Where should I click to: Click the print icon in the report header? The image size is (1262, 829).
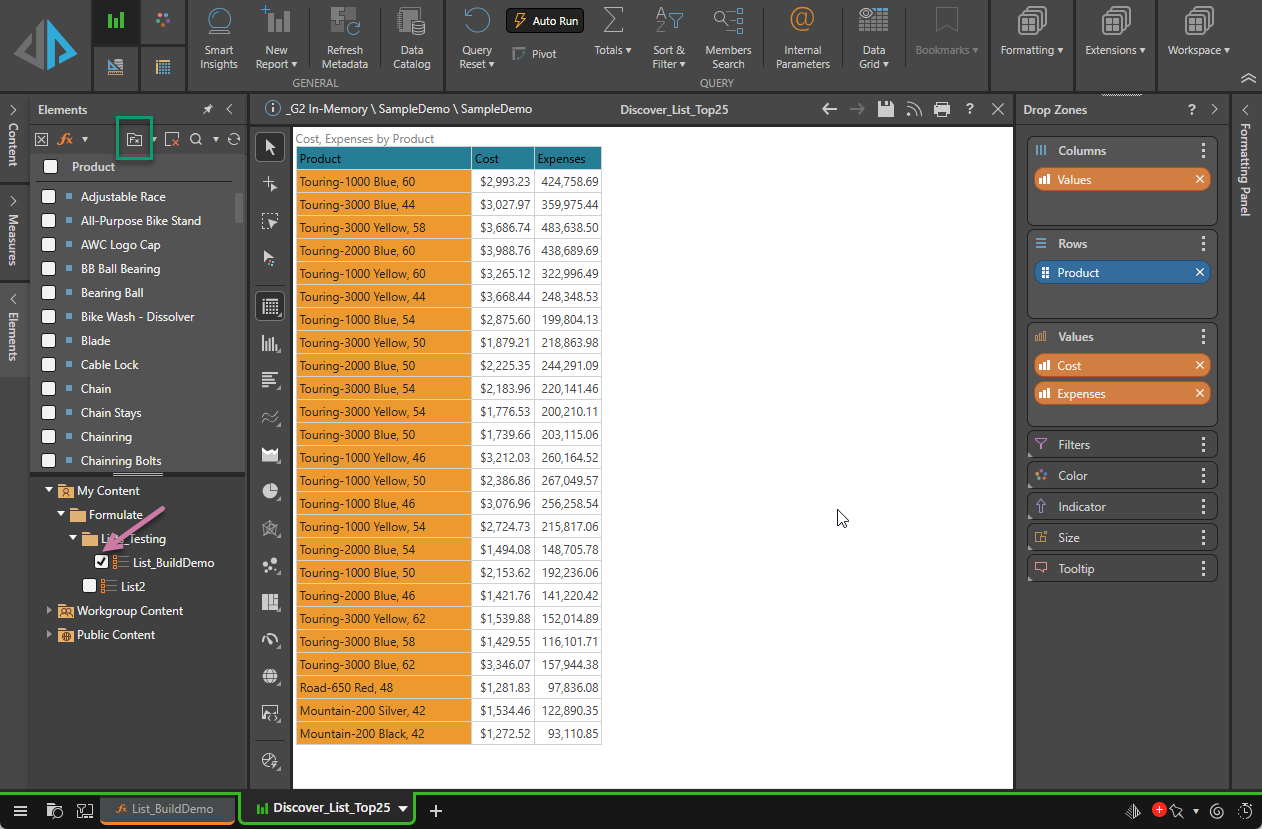941,109
